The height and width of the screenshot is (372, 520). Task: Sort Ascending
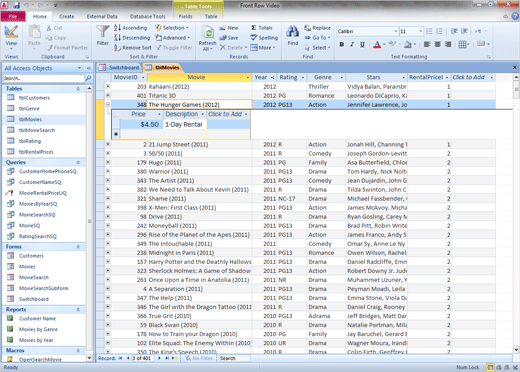point(130,28)
